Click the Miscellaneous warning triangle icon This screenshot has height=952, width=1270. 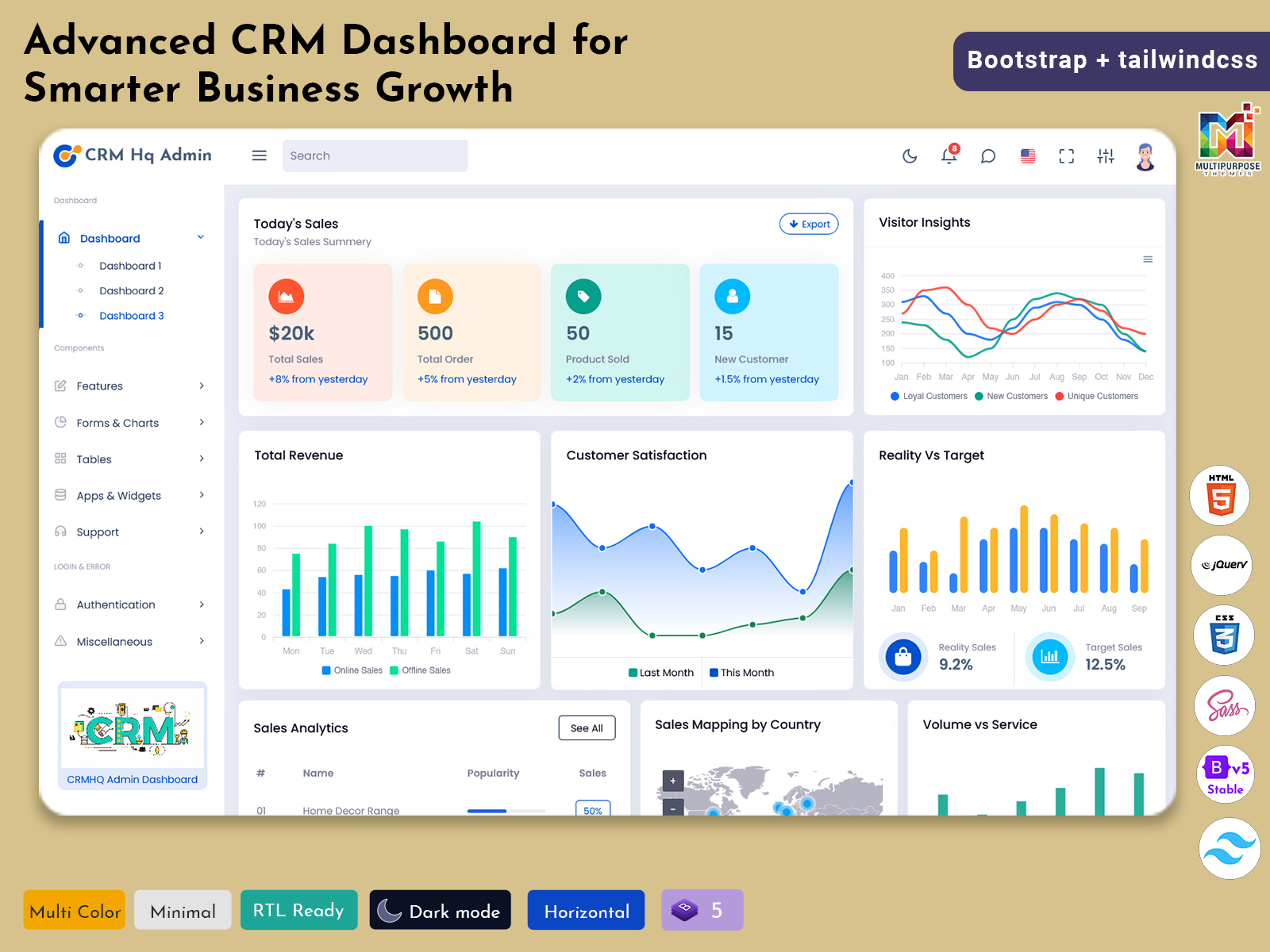(60, 641)
